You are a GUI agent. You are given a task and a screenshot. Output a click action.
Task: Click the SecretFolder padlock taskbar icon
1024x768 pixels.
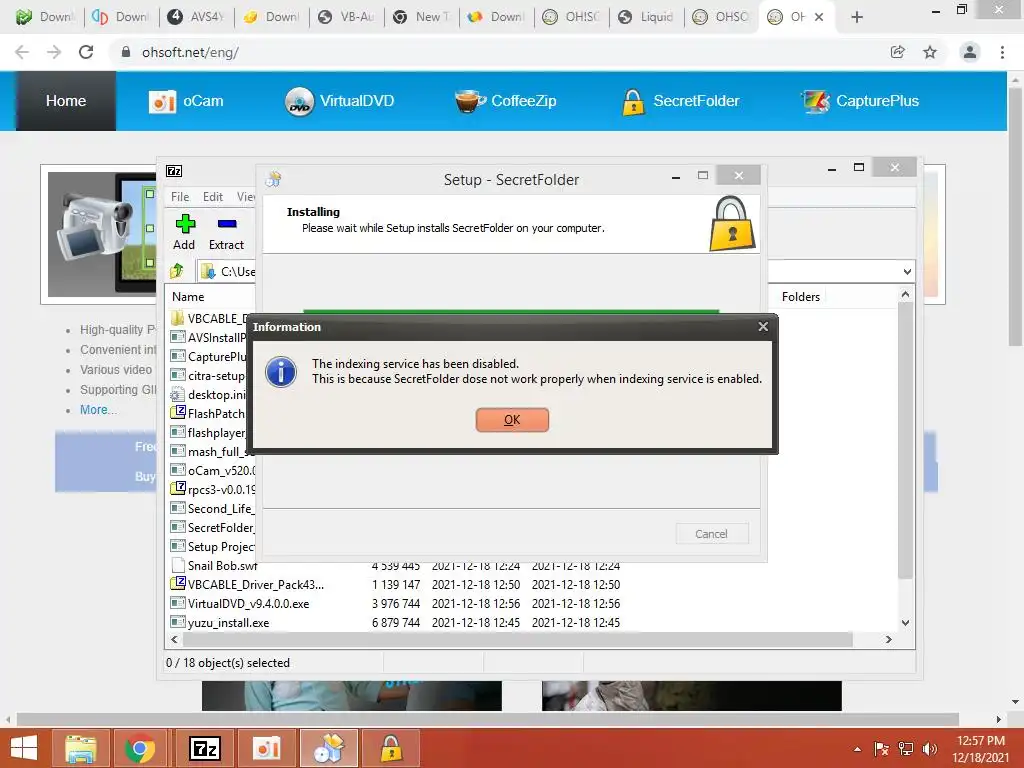coord(391,748)
